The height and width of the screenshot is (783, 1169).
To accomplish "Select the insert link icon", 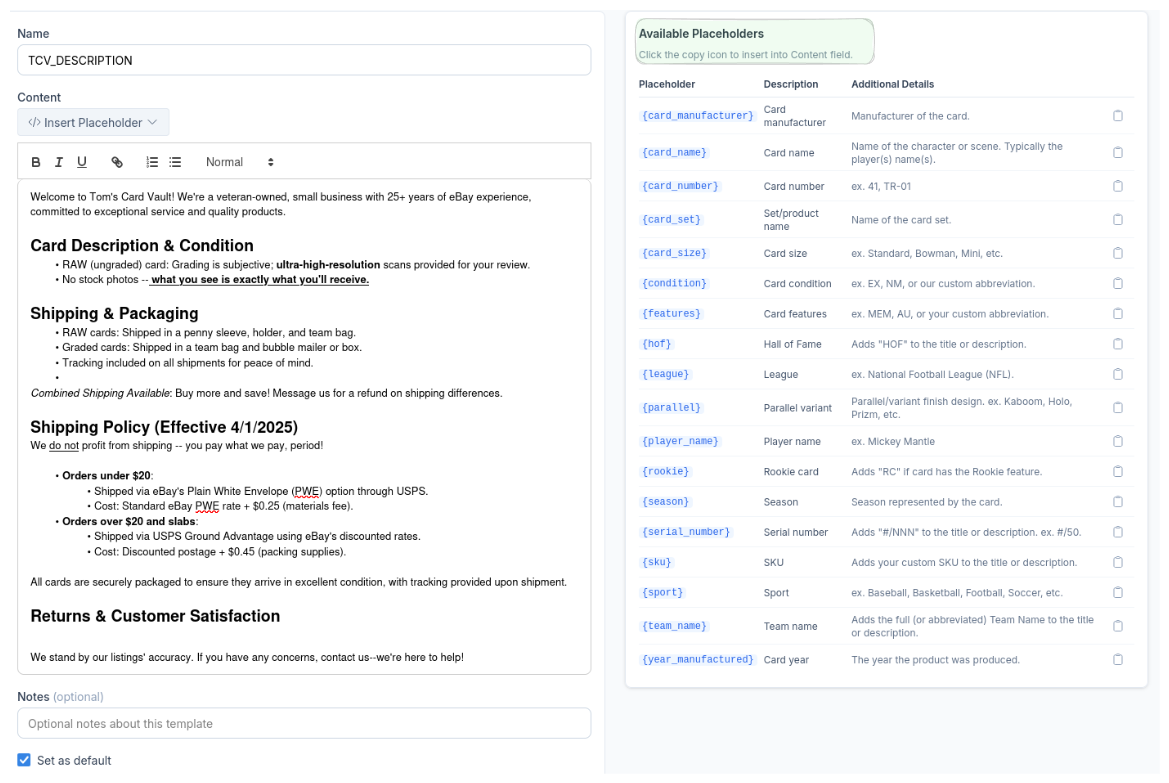I will point(119,161).
